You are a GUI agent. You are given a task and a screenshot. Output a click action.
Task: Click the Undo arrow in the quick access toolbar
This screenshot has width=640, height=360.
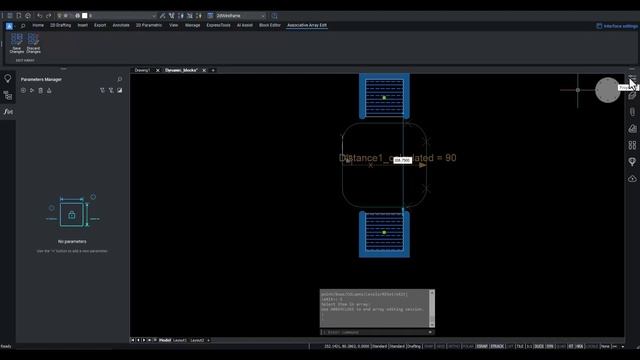[x=40, y=16]
